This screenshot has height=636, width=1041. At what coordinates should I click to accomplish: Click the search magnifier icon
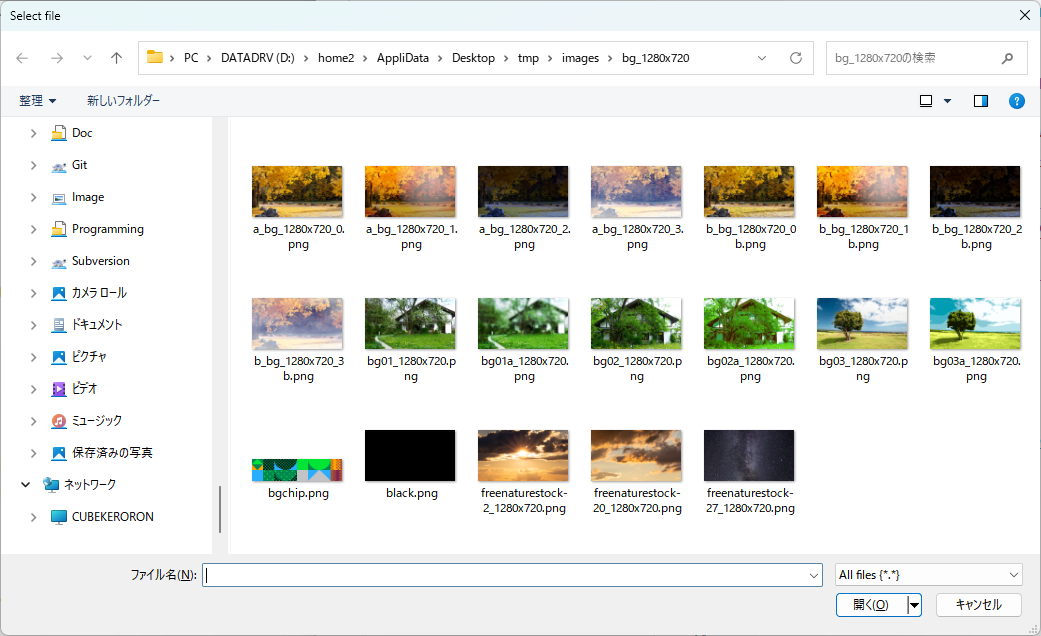[1007, 58]
